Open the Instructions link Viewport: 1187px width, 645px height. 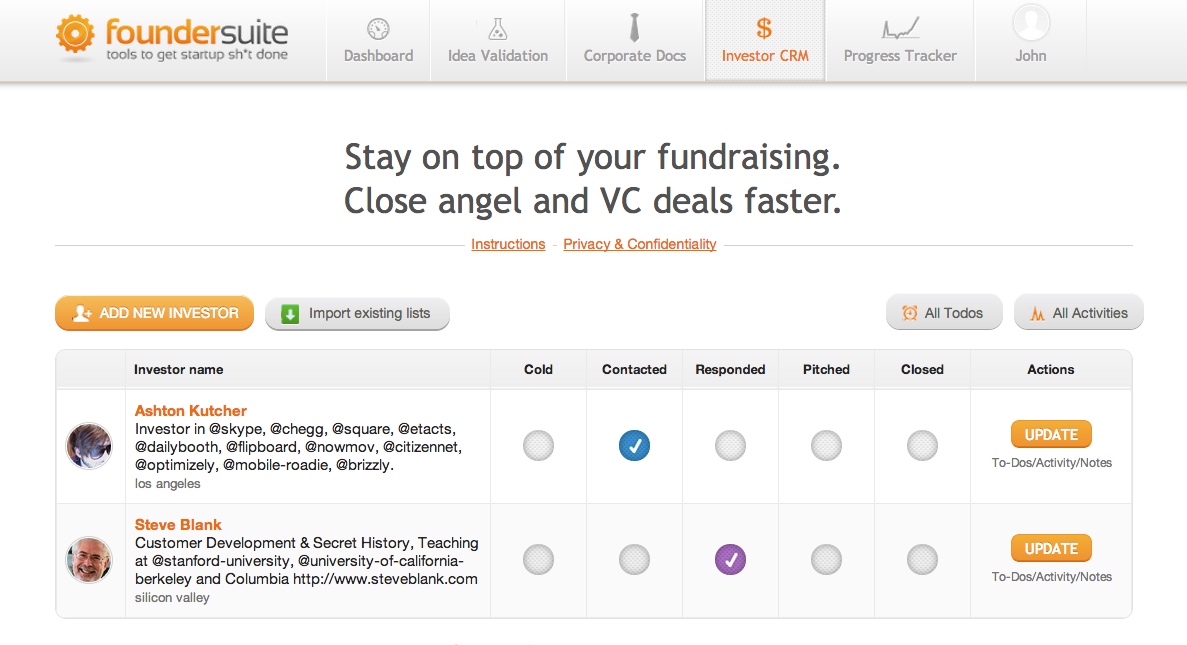coord(508,244)
